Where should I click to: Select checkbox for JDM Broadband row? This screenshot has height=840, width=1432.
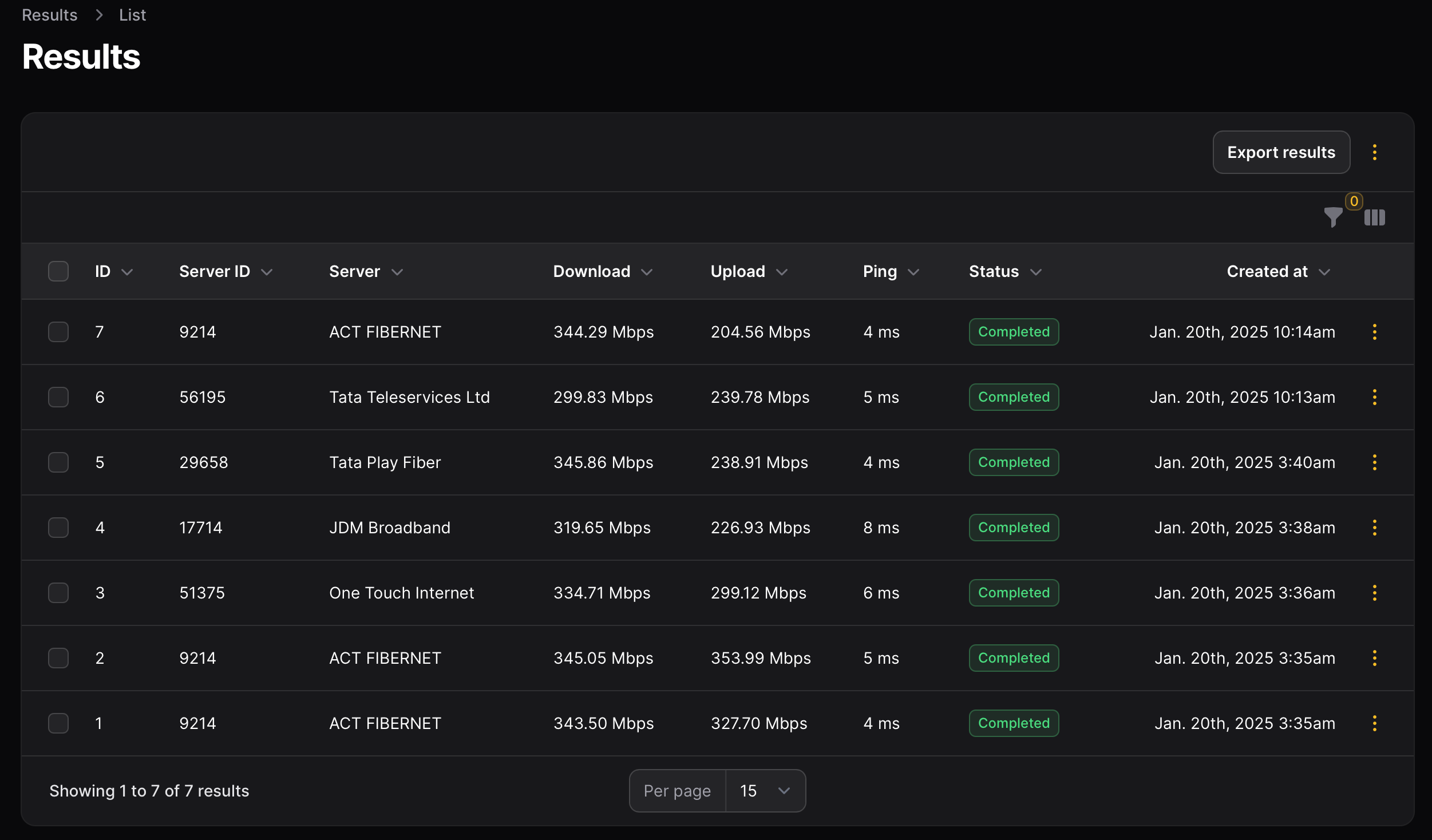(x=58, y=528)
